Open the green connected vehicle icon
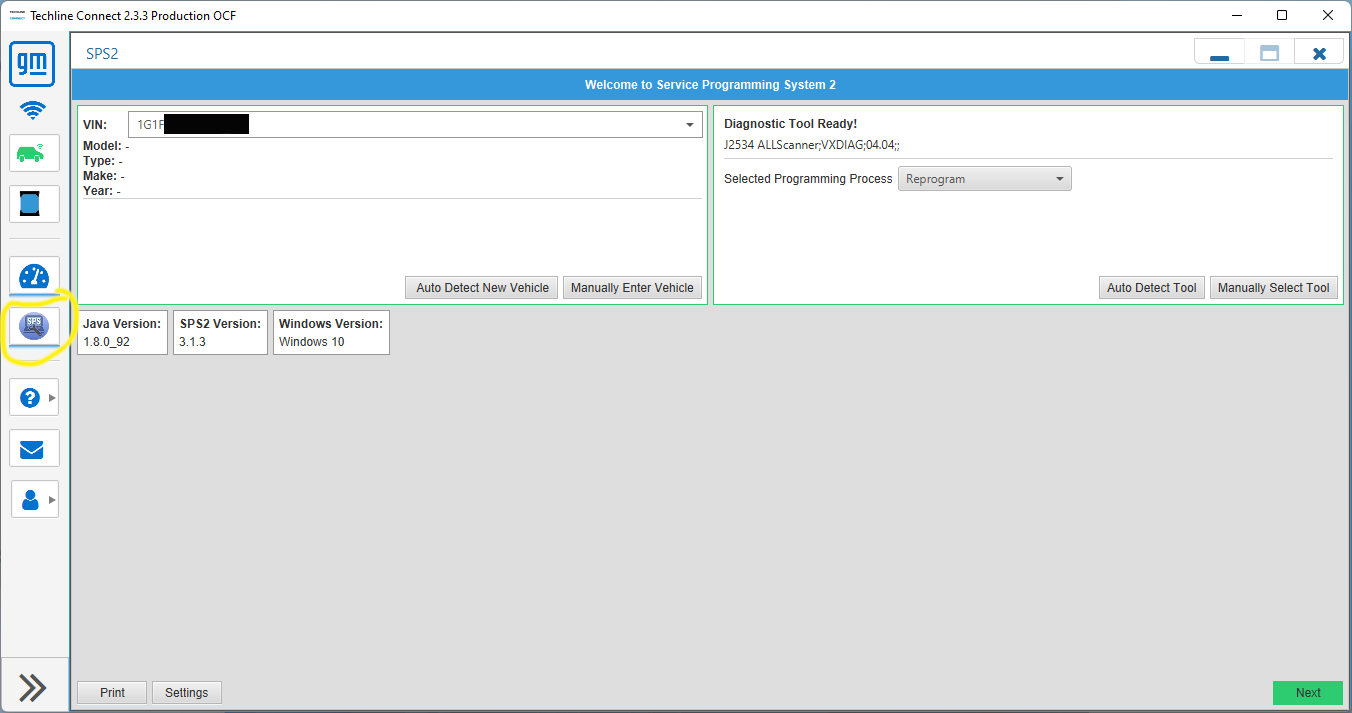The image size is (1352, 713). pyautogui.click(x=34, y=153)
